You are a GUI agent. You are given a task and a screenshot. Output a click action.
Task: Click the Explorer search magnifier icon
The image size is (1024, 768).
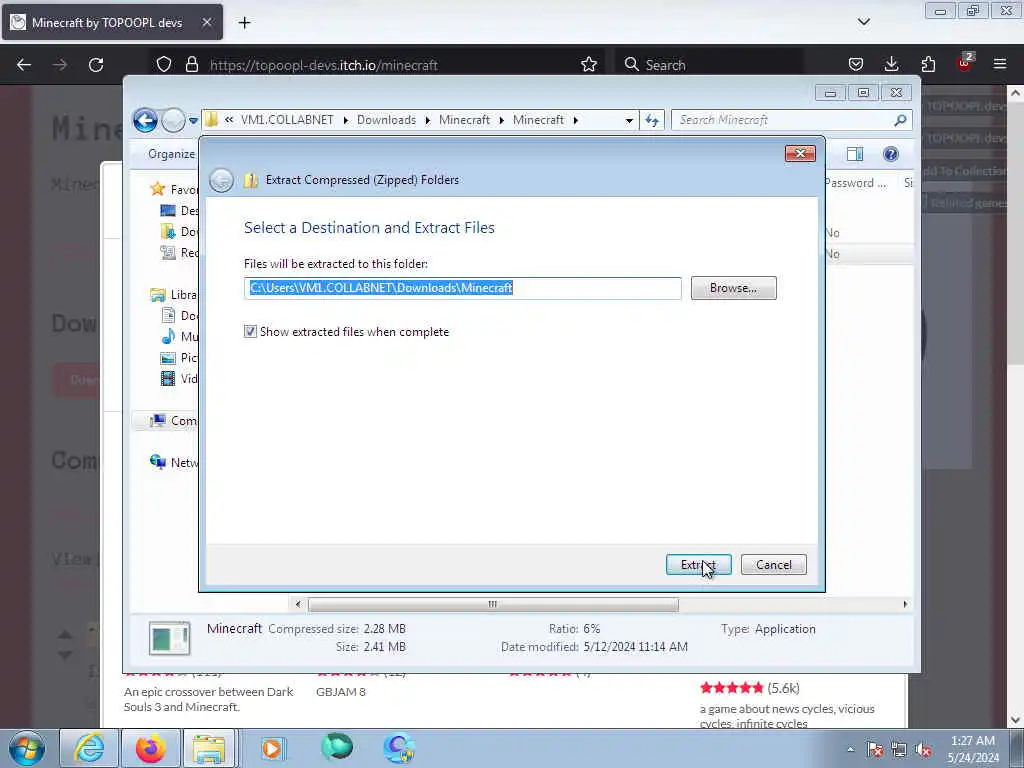[x=900, y=120]
